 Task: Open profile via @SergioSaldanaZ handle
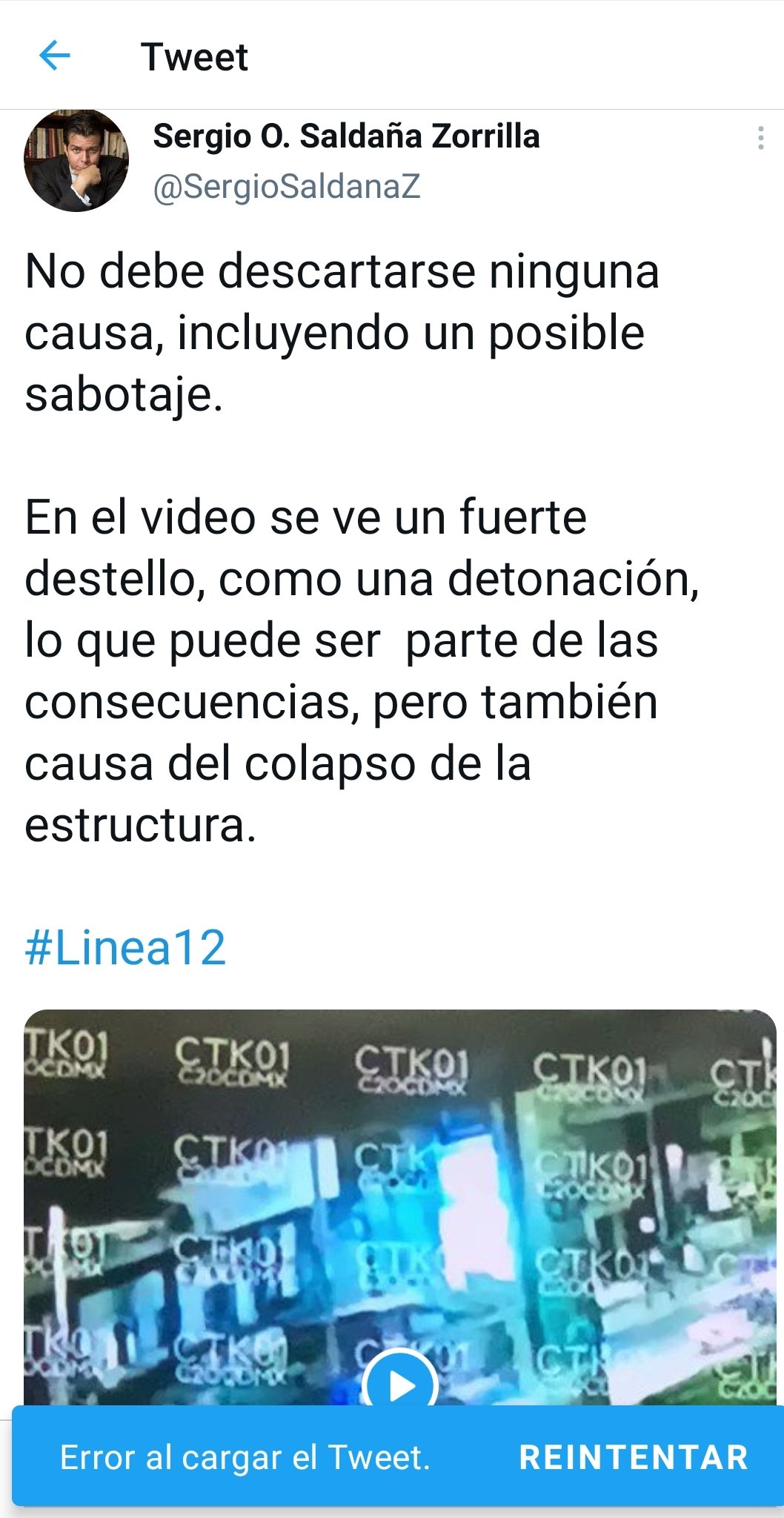pos(286,187)
